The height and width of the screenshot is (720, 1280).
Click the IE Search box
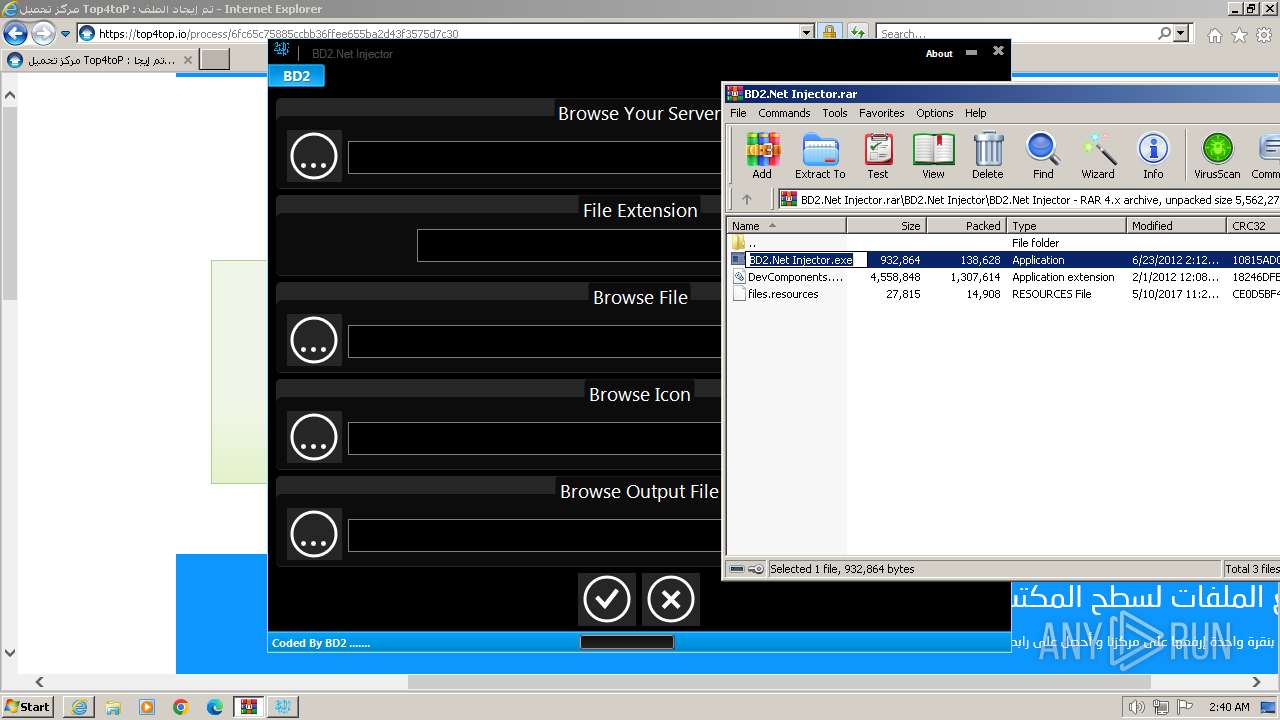point(1016,33)
